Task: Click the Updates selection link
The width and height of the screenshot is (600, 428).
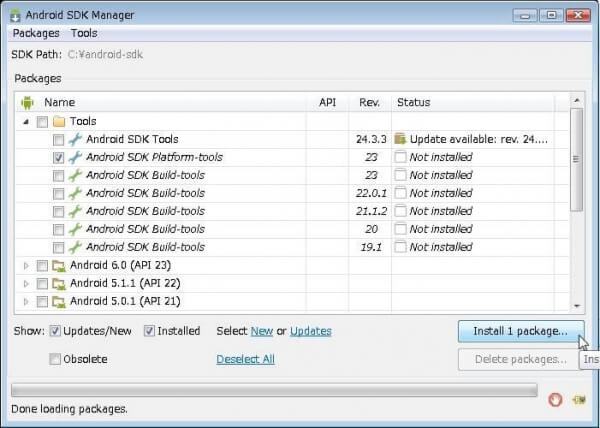Action: coord(311,331)
